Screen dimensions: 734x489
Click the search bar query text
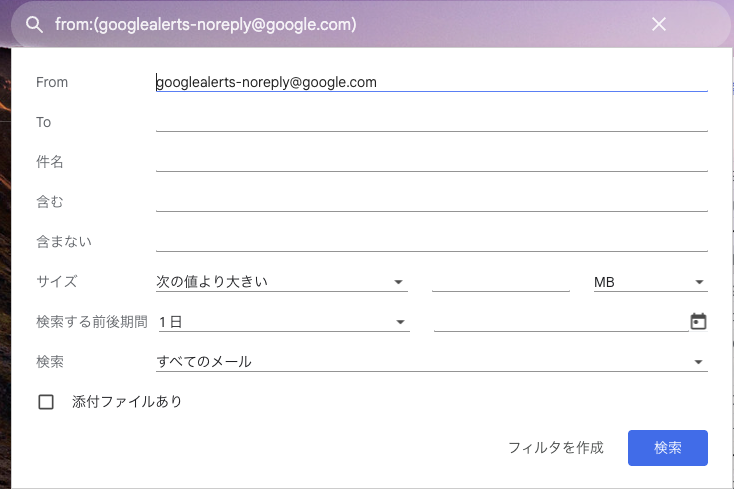tap(205, 24)
